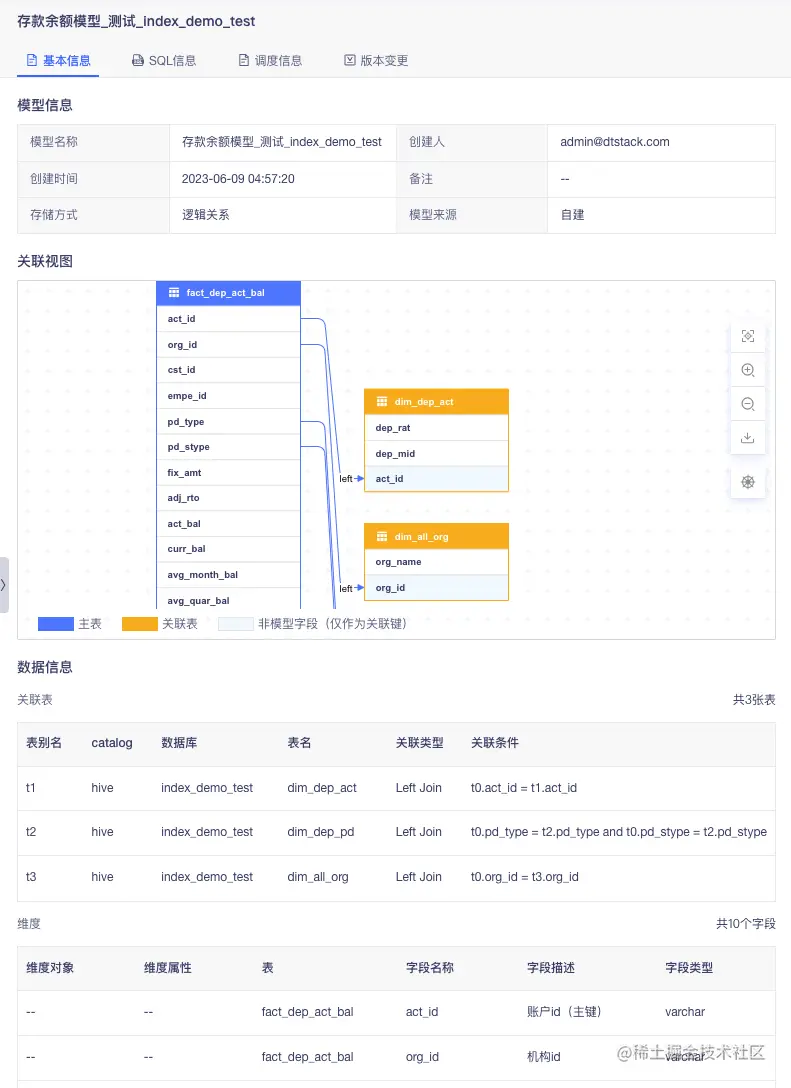
Task: Click the 共10个字段 count label
Action: [746, 924]
